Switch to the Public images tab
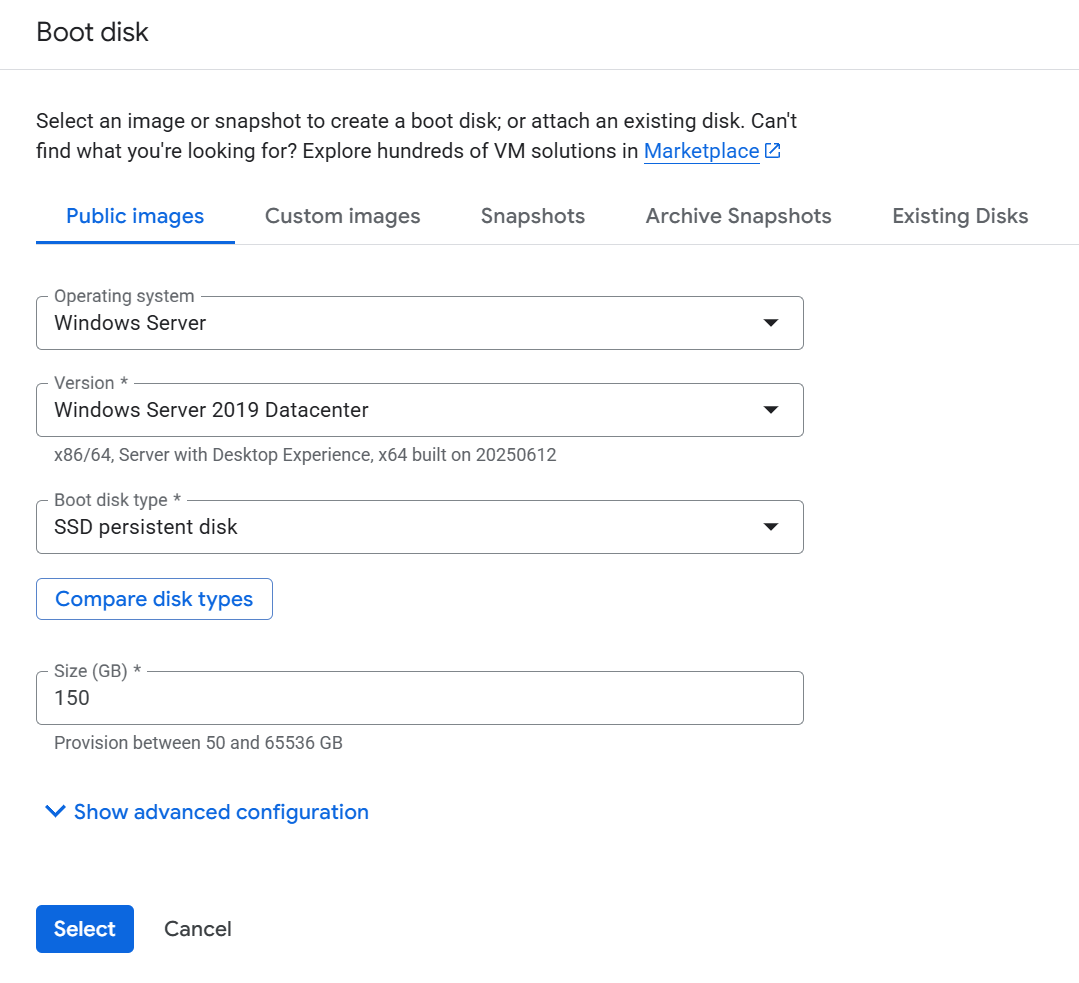This screenshot has width=1079, height=983. click(x=135, y=216)
